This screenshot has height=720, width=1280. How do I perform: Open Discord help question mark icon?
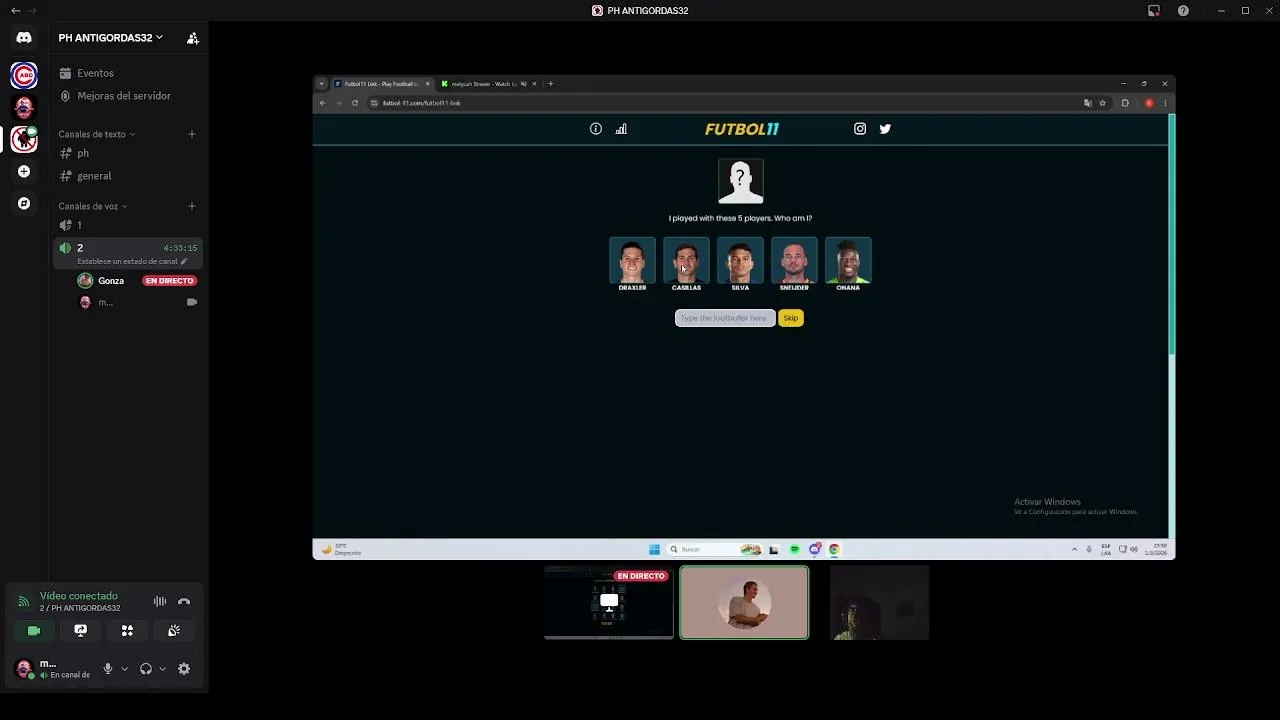(x=1183, y=11)
